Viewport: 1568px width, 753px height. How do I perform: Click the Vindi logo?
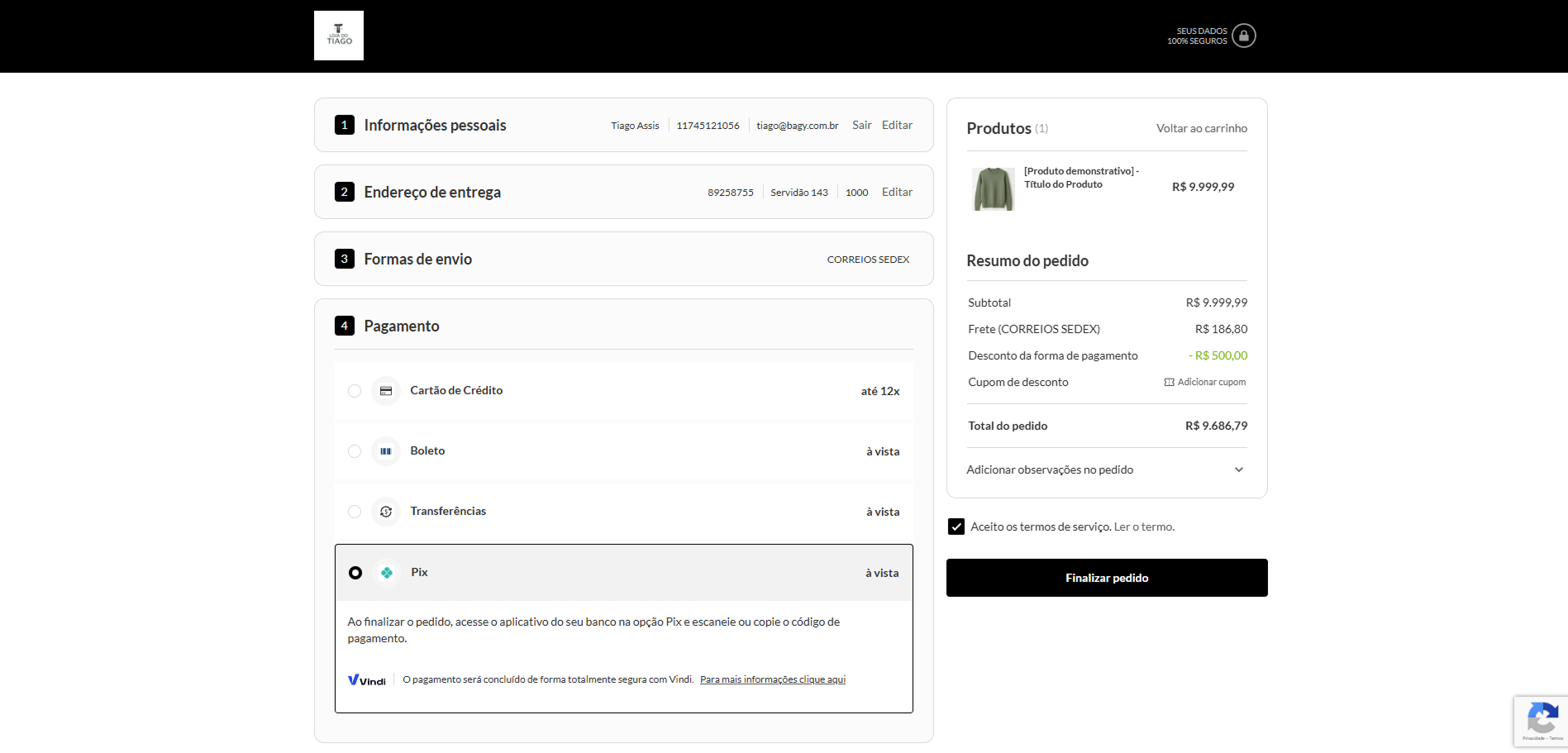(x=367, y=680)
